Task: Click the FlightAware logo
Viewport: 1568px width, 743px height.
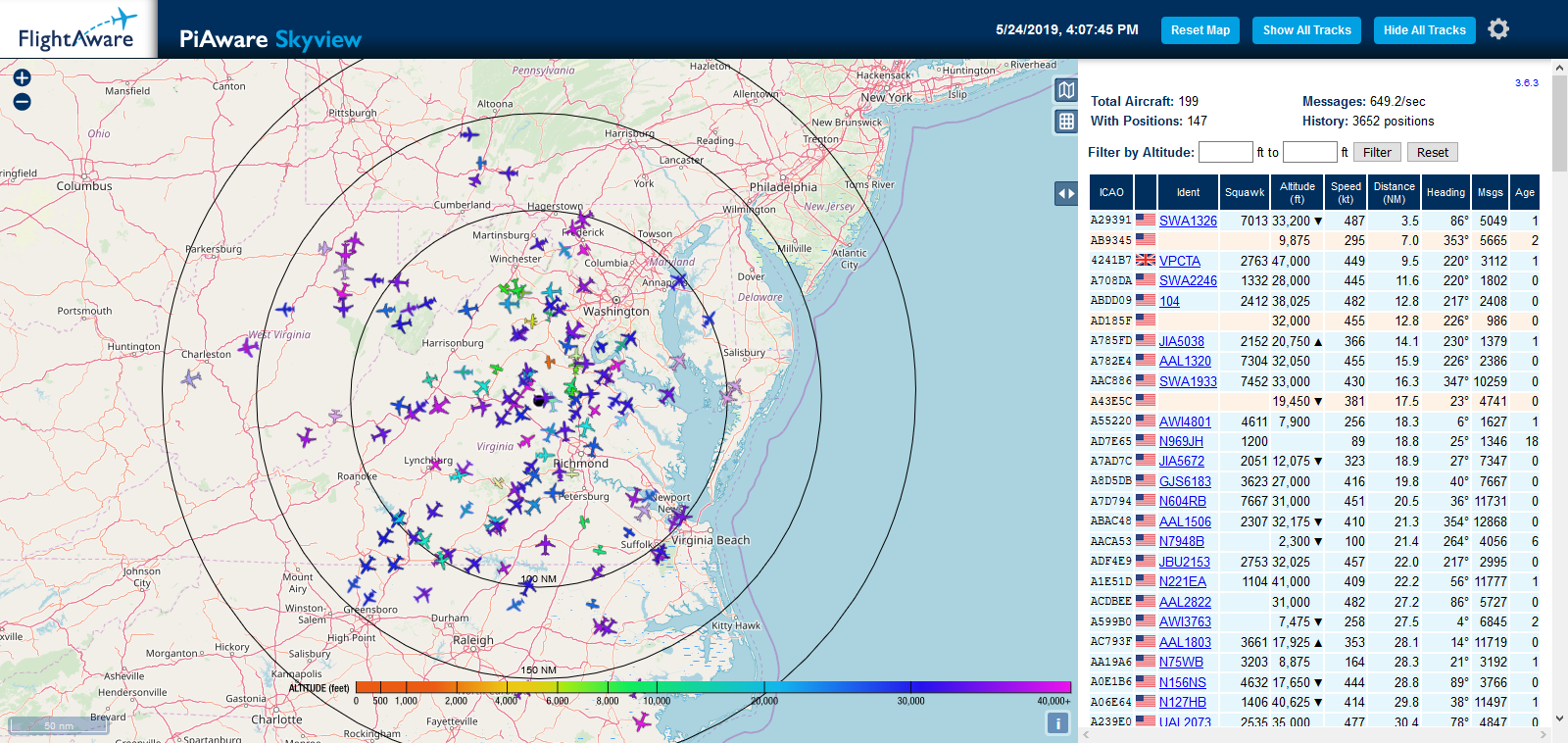Action: pyautogui.click(x=77, y=29)
